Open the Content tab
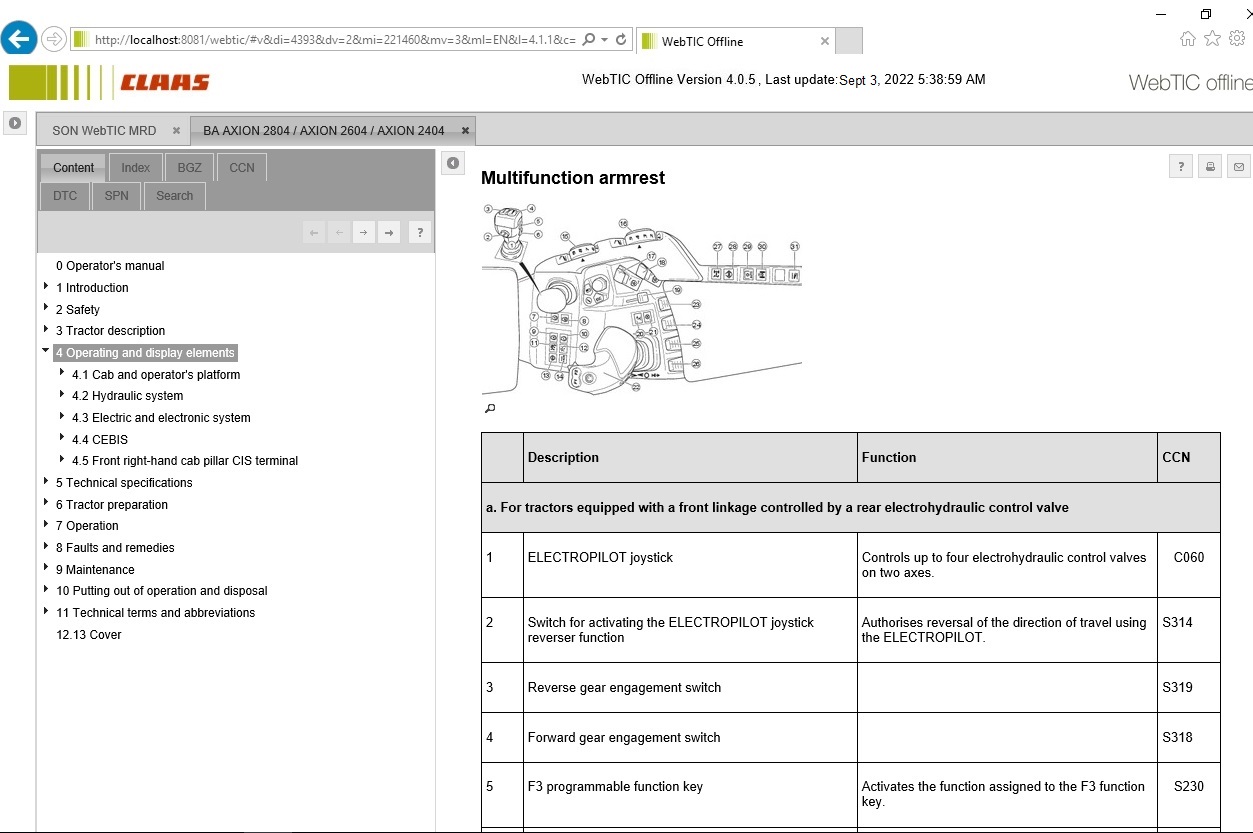 (x=73, y=167)
